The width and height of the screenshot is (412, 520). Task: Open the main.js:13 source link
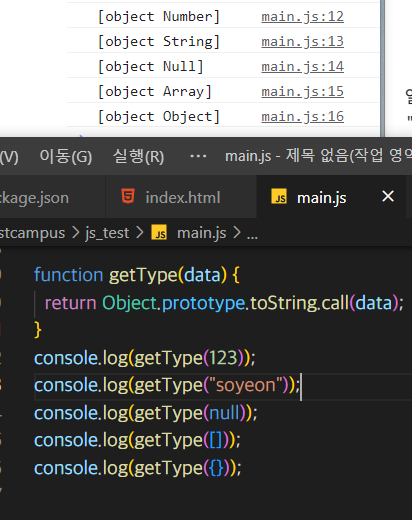click(302, 41)
